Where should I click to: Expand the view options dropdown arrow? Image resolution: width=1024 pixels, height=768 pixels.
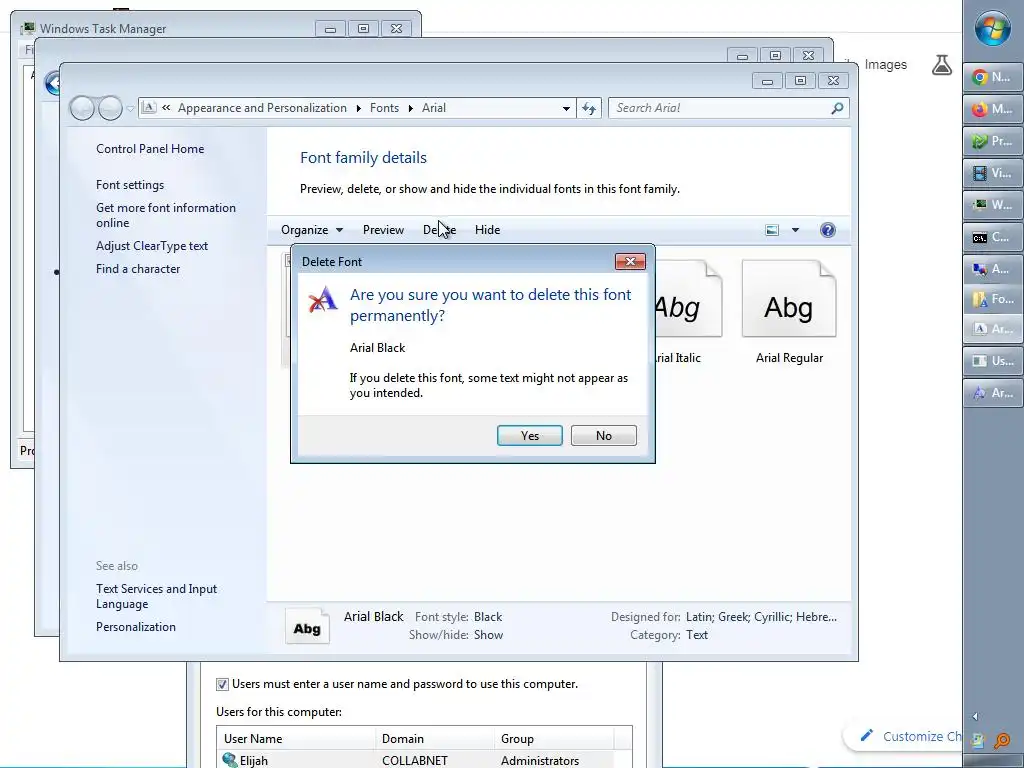795,230
